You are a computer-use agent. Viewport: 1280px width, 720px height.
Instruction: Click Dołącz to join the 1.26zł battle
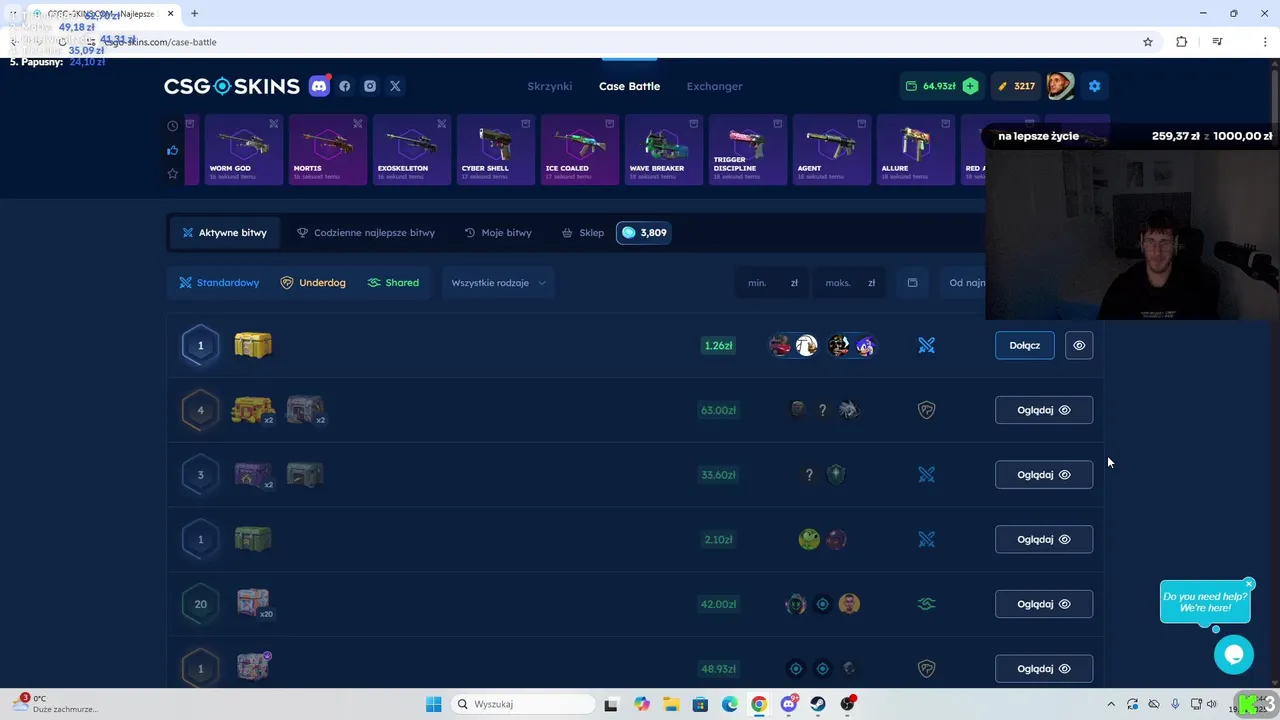click(1024, 345)
